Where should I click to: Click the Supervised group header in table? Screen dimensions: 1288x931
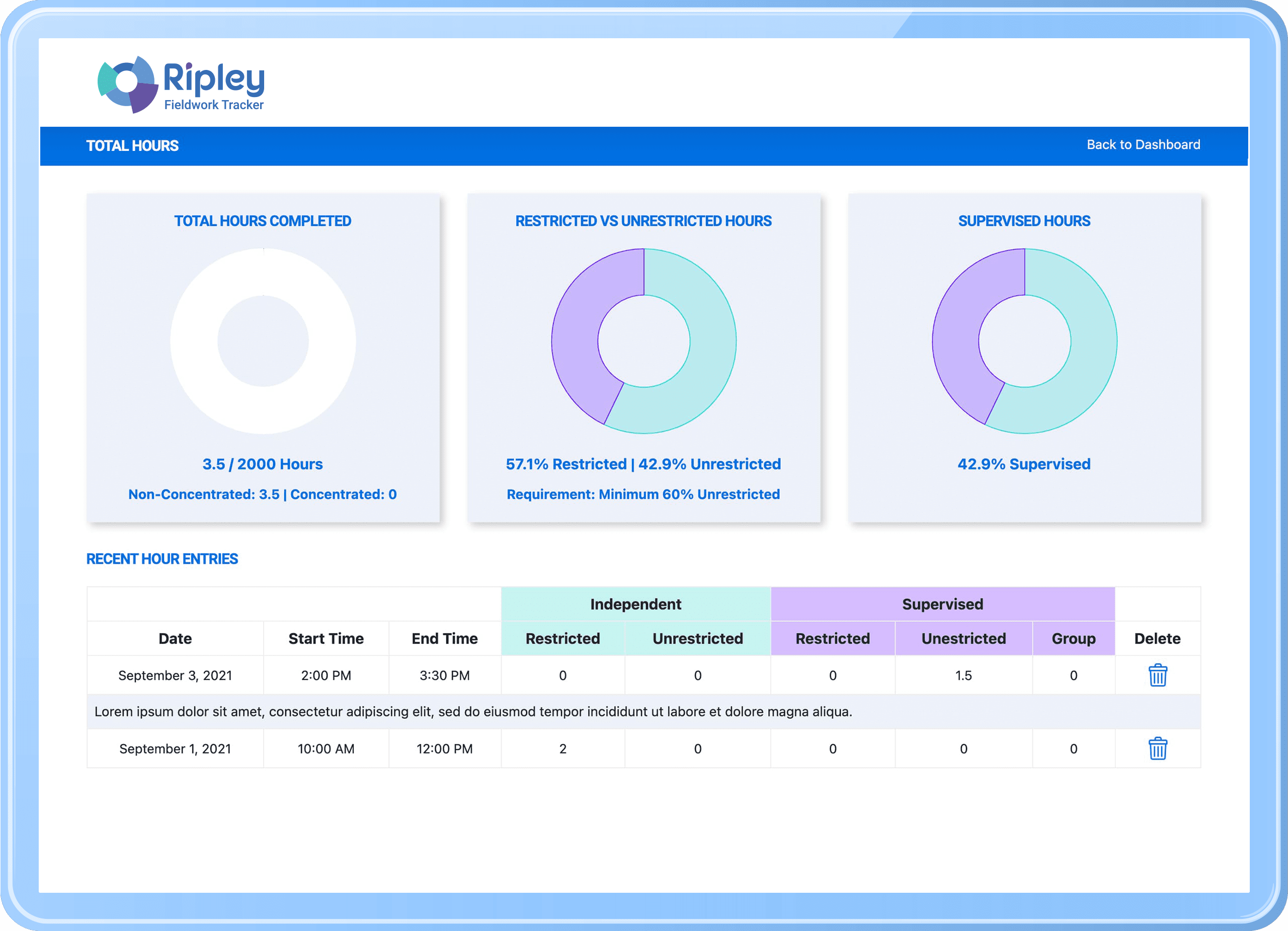pyautogui.click(x=943, y=604)
